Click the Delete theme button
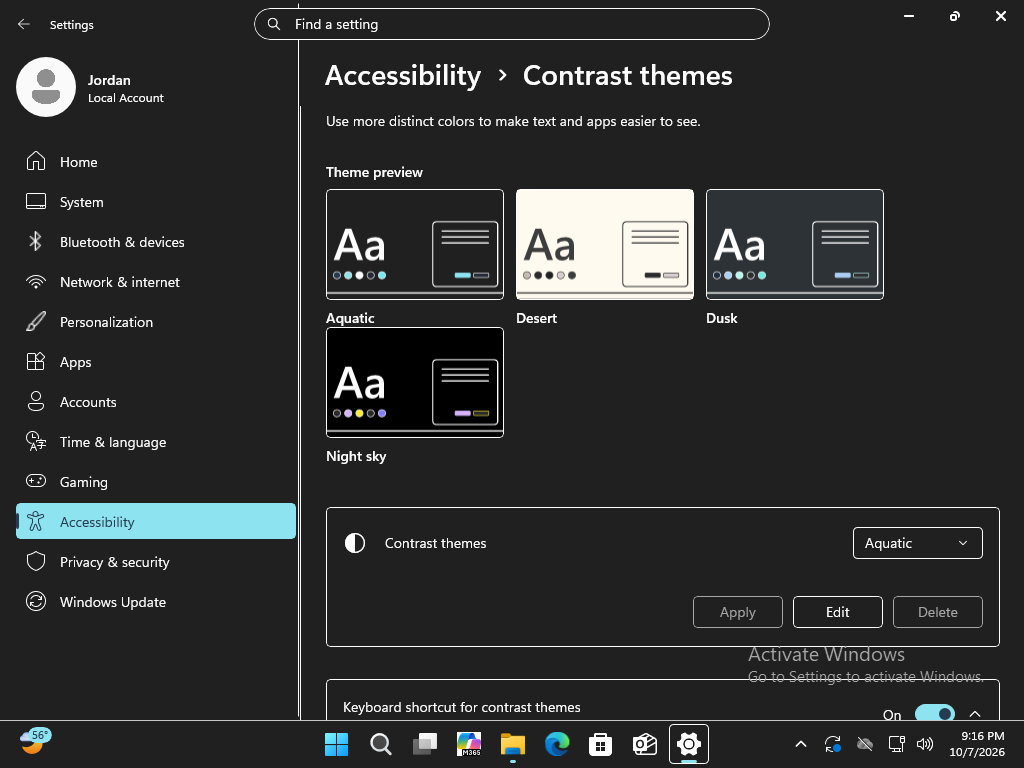The width and height of the screenshot is (1024, 768). pos(937,612)
